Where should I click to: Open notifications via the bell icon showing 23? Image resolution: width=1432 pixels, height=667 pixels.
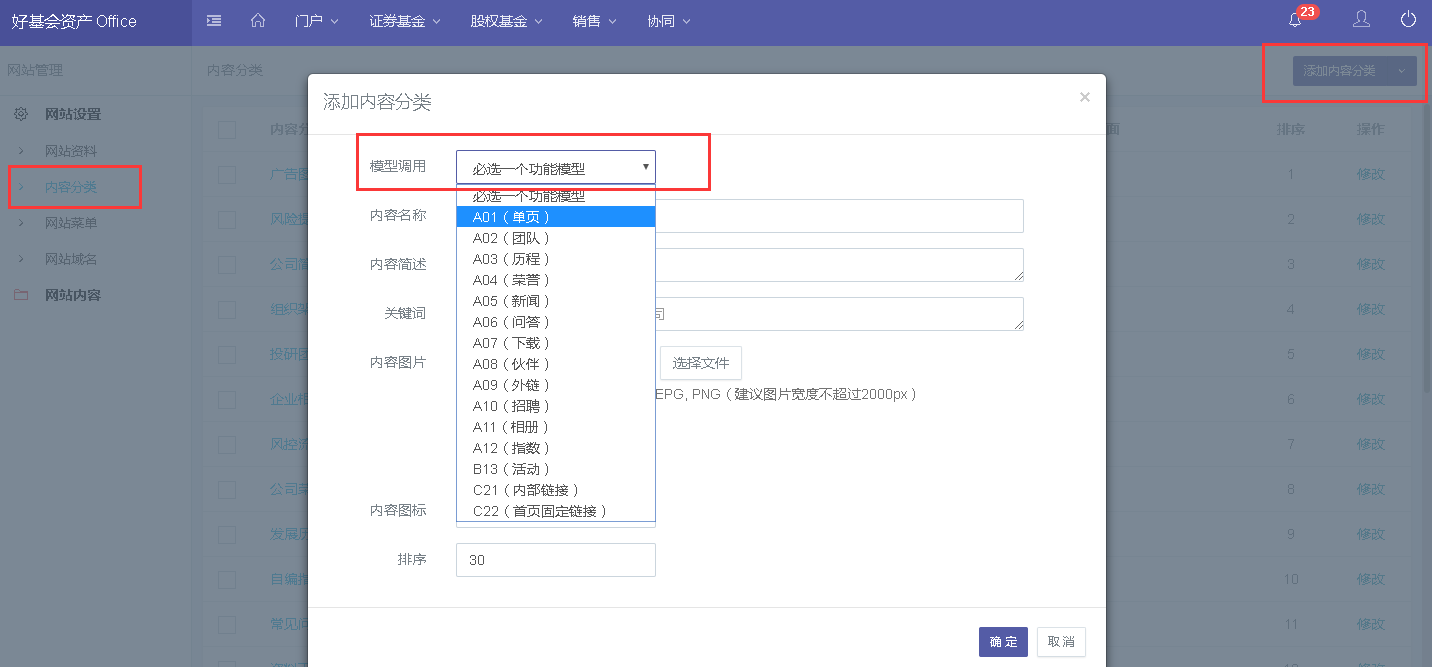coord(1293,19)
